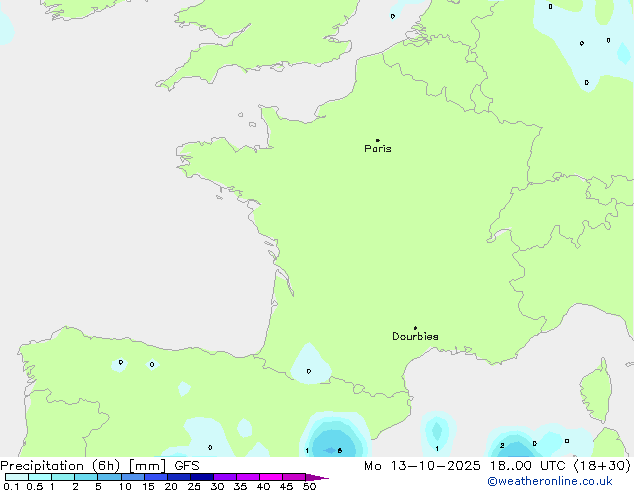Click the '6' precipitation value on the map
The width and height of the screenshot is (634, 490).
click(x=340, y=450)
